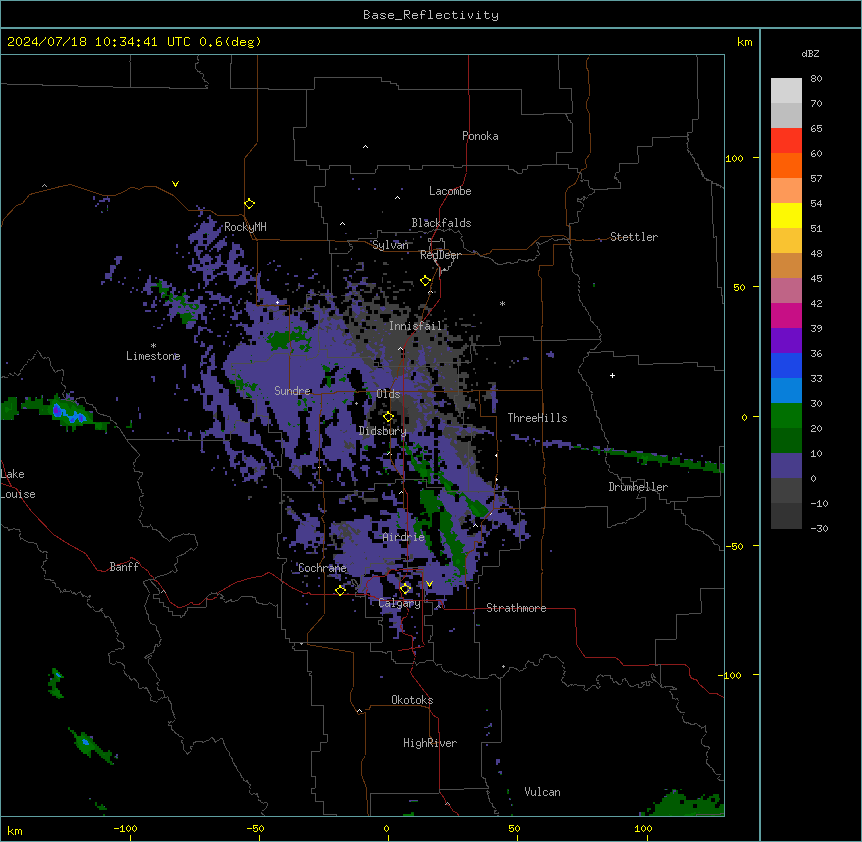Click the Calgary city label
The height and width of the screenshot is (842, 862).
[x=399, y=603]
